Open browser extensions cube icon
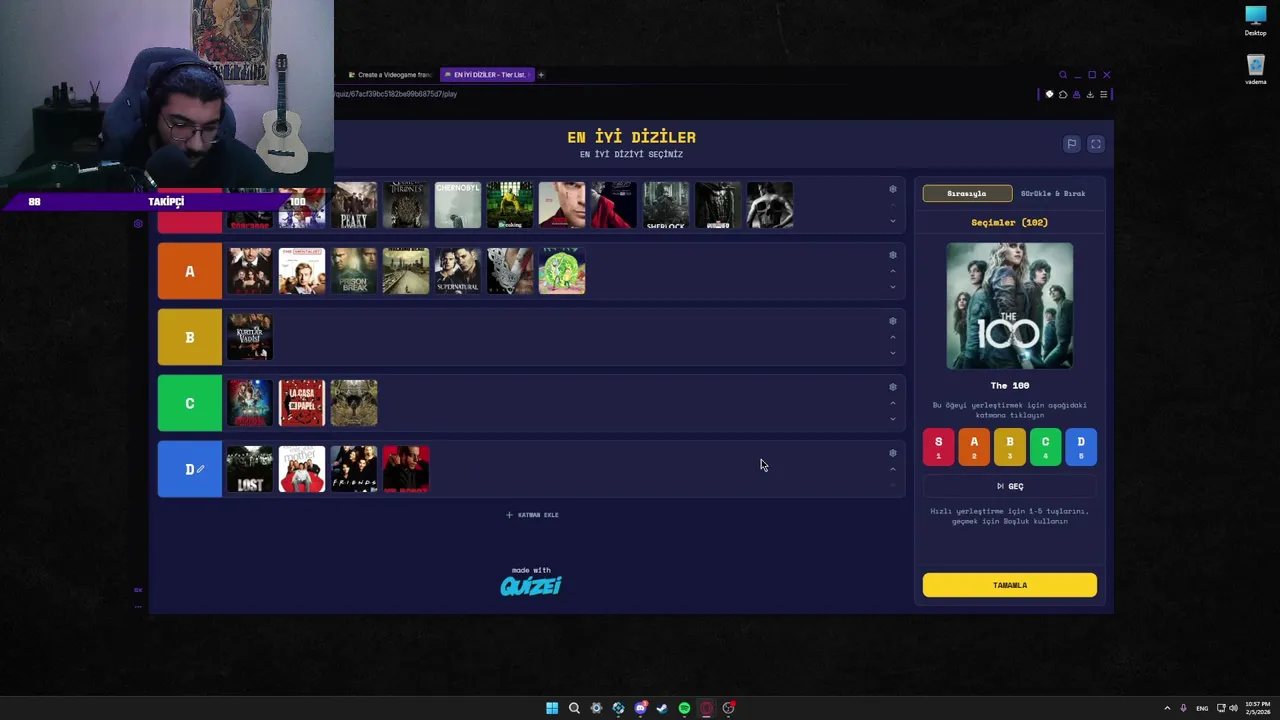The width and height of the screenshot is (1280, 720). 1063,94
